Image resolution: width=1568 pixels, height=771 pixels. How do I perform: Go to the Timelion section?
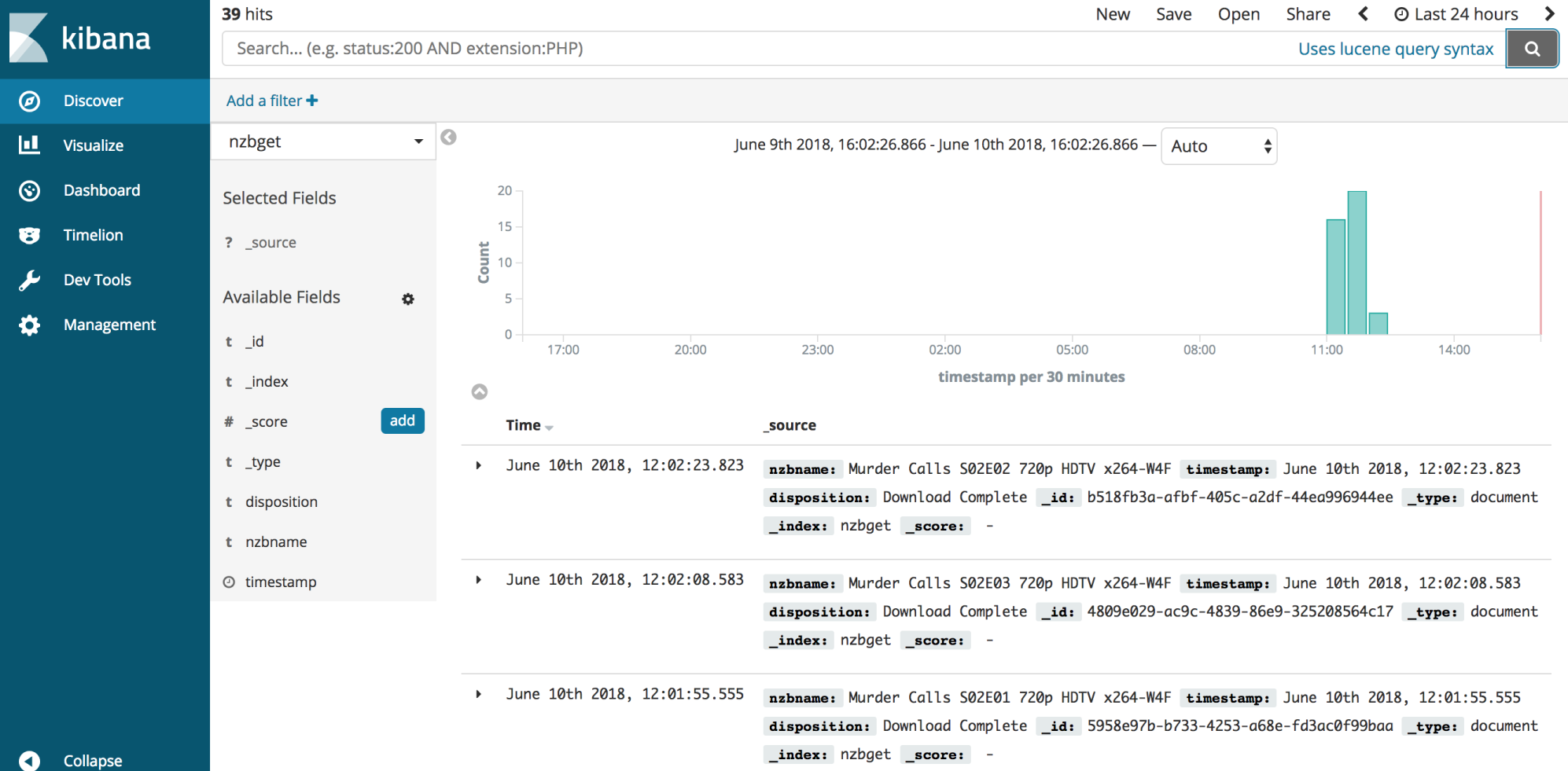pyautogui.click(x=93, y=235)
